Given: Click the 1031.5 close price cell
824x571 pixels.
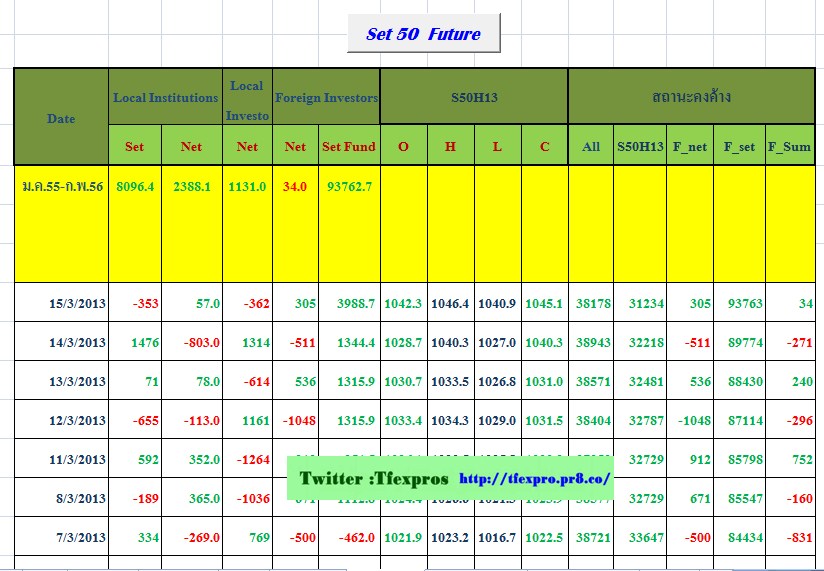Looking at the screenshot, I should click(544, 421).
